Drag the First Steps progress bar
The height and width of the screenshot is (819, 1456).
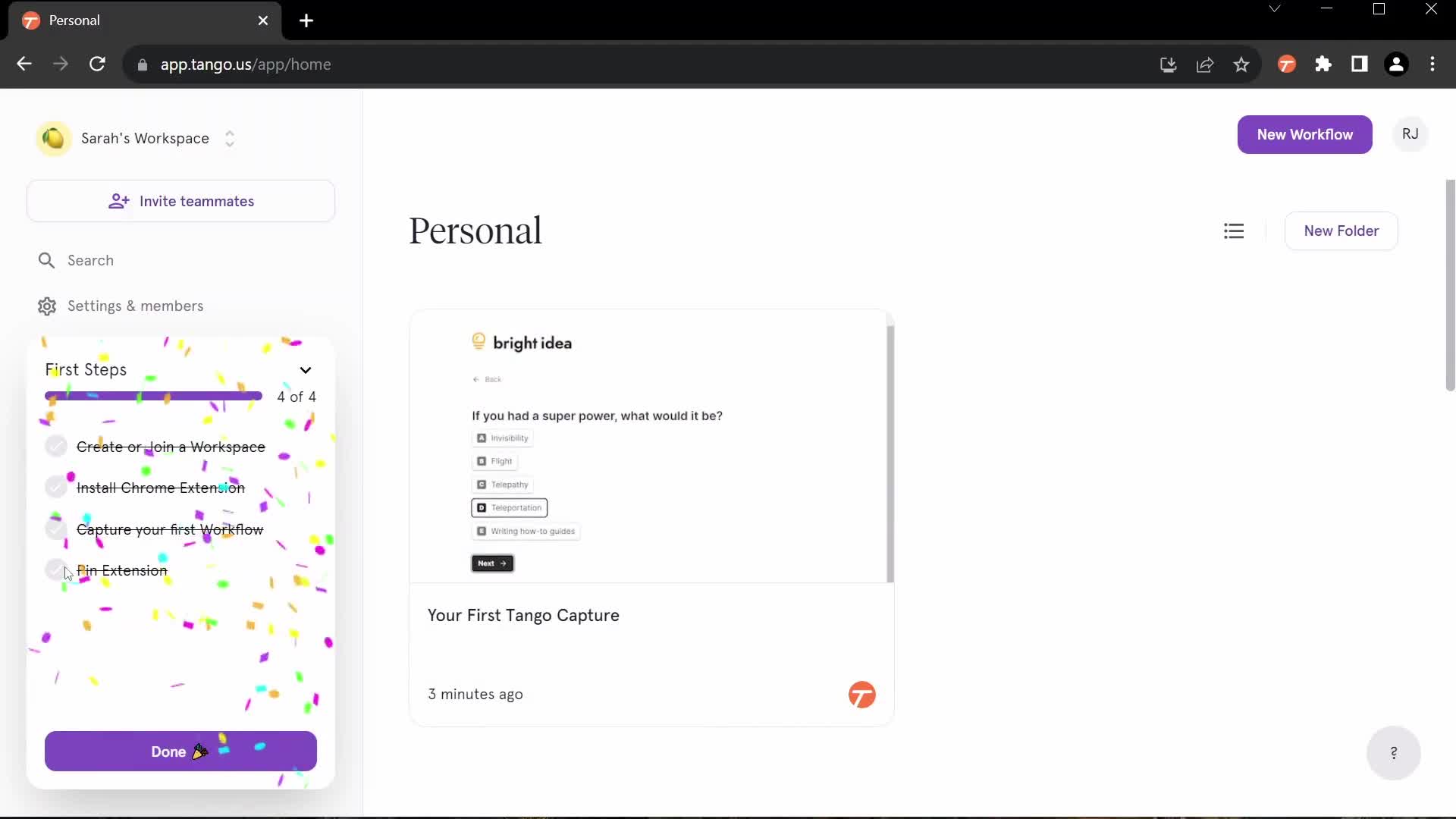click(x=153, y=396)
